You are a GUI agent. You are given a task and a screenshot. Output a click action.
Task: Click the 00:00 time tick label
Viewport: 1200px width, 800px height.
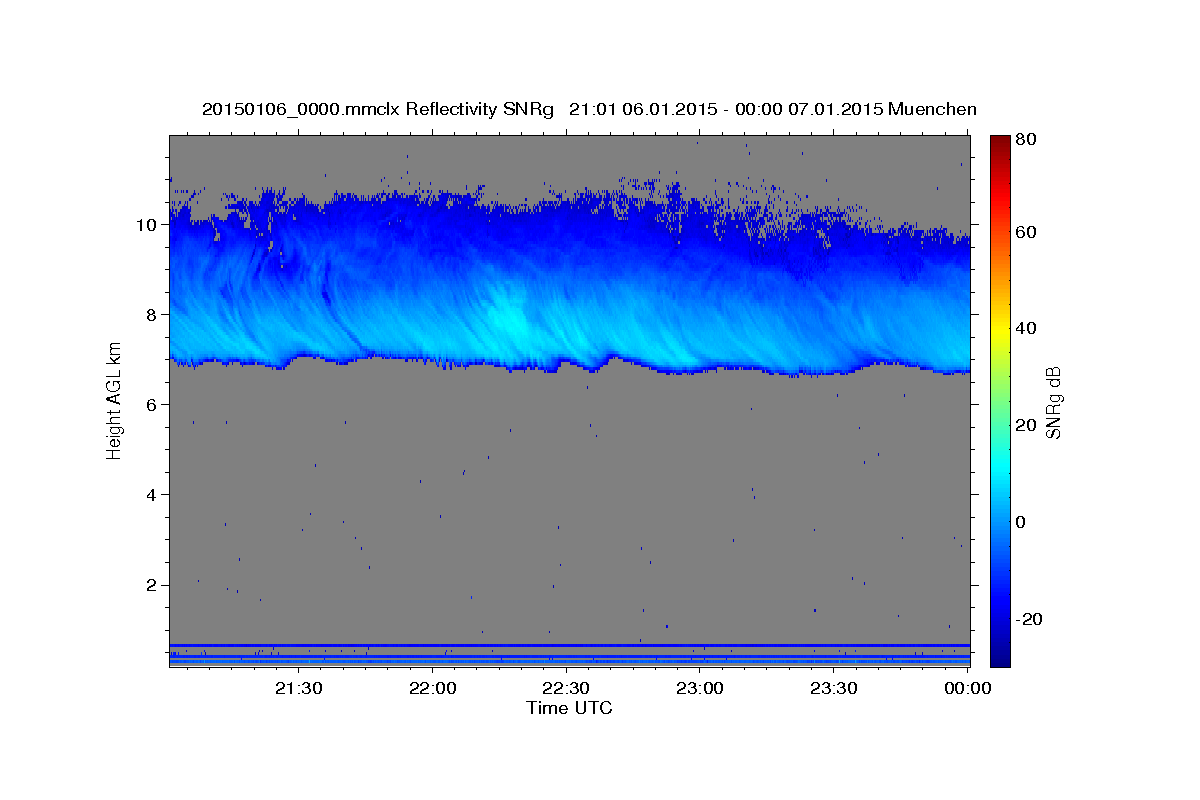tap(968, 688)
